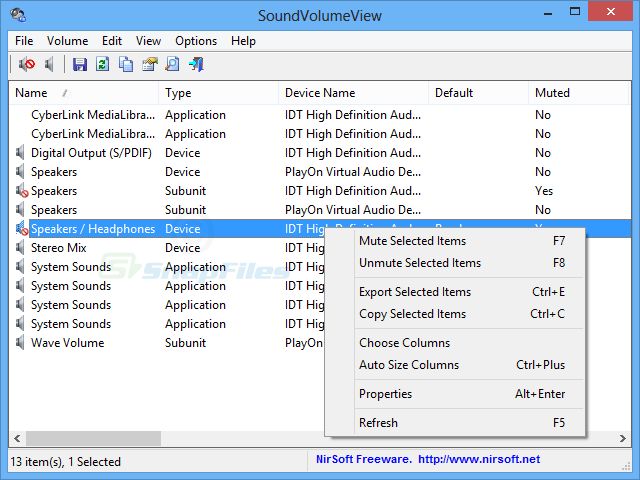Click the Unmute speaker toolbar icon
Viewport: 640px width, 480px height.
pos(50,65)
